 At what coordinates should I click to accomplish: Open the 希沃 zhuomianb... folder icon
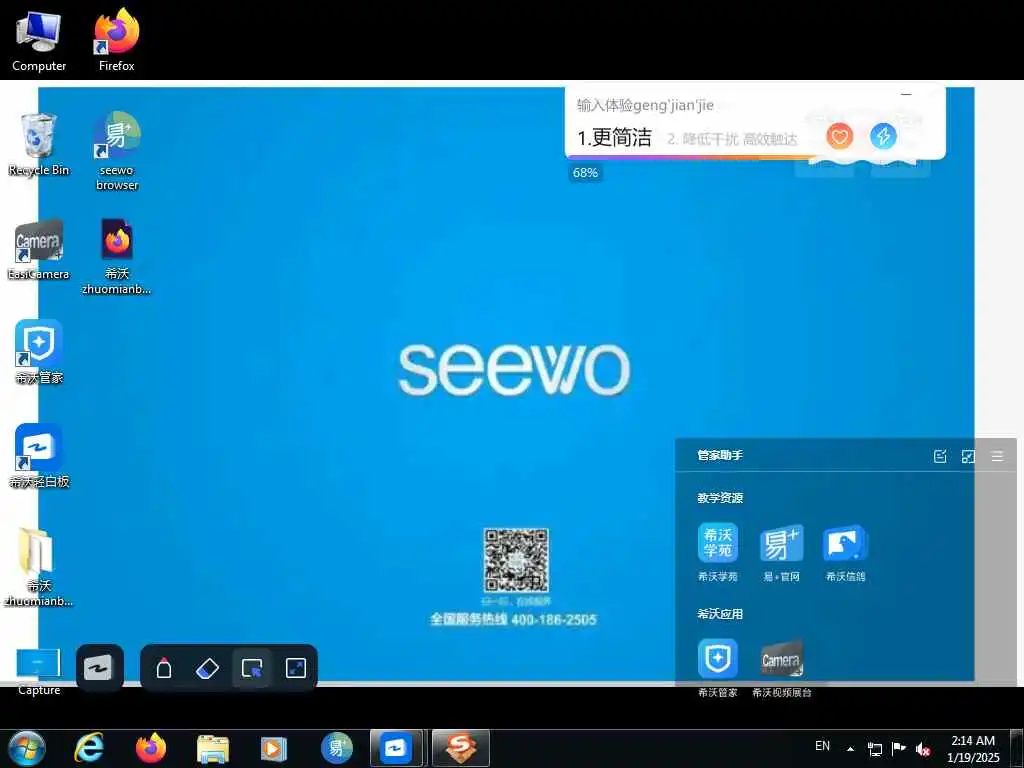click(39, 567)
